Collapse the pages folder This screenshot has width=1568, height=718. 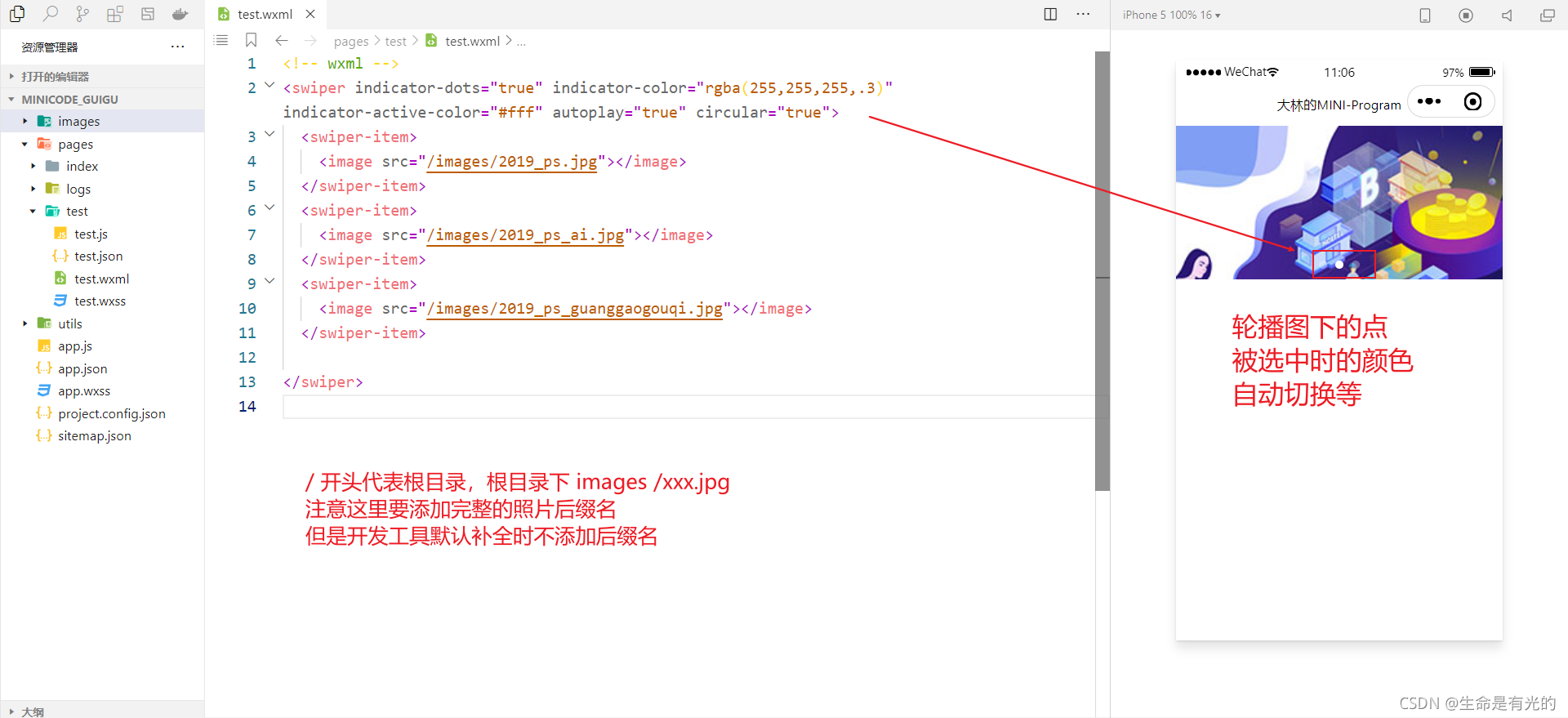tap(24, 144)
